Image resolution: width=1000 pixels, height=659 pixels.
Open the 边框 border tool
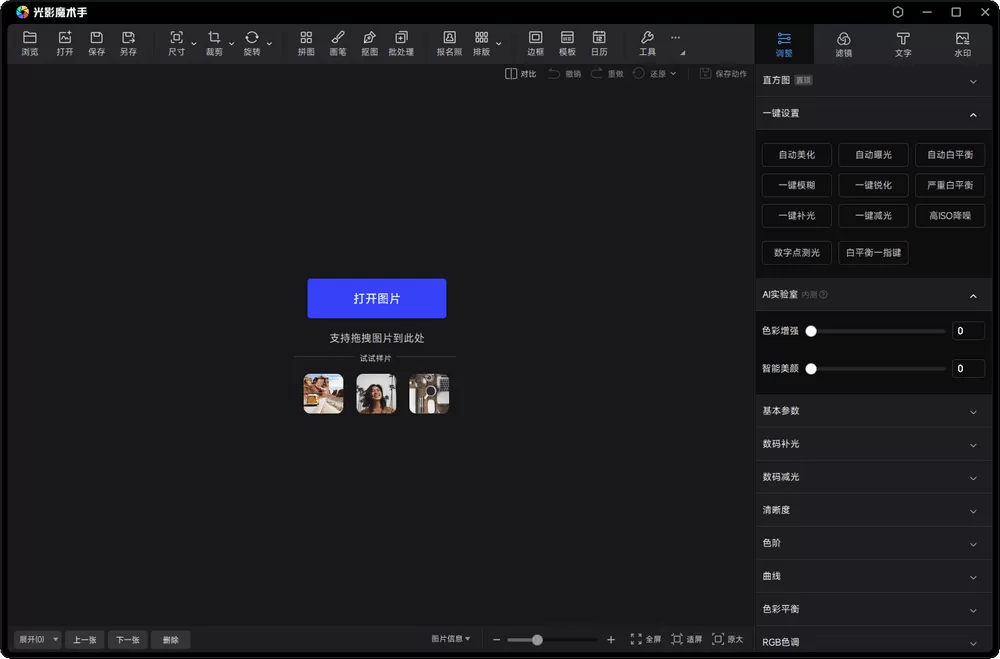pos(535,43)
